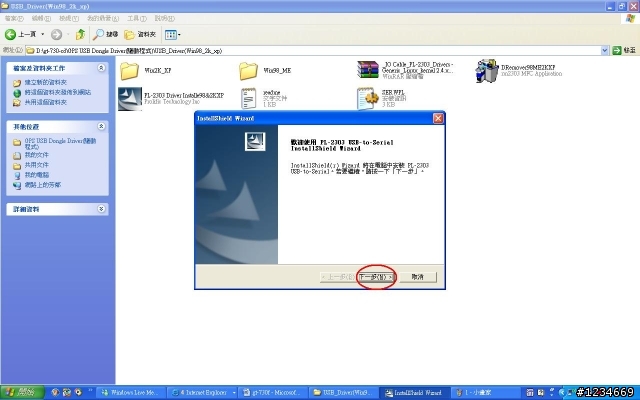This screenshot has height=400, width=640.
Task: Select the readme text document
Action: [264, 98]
